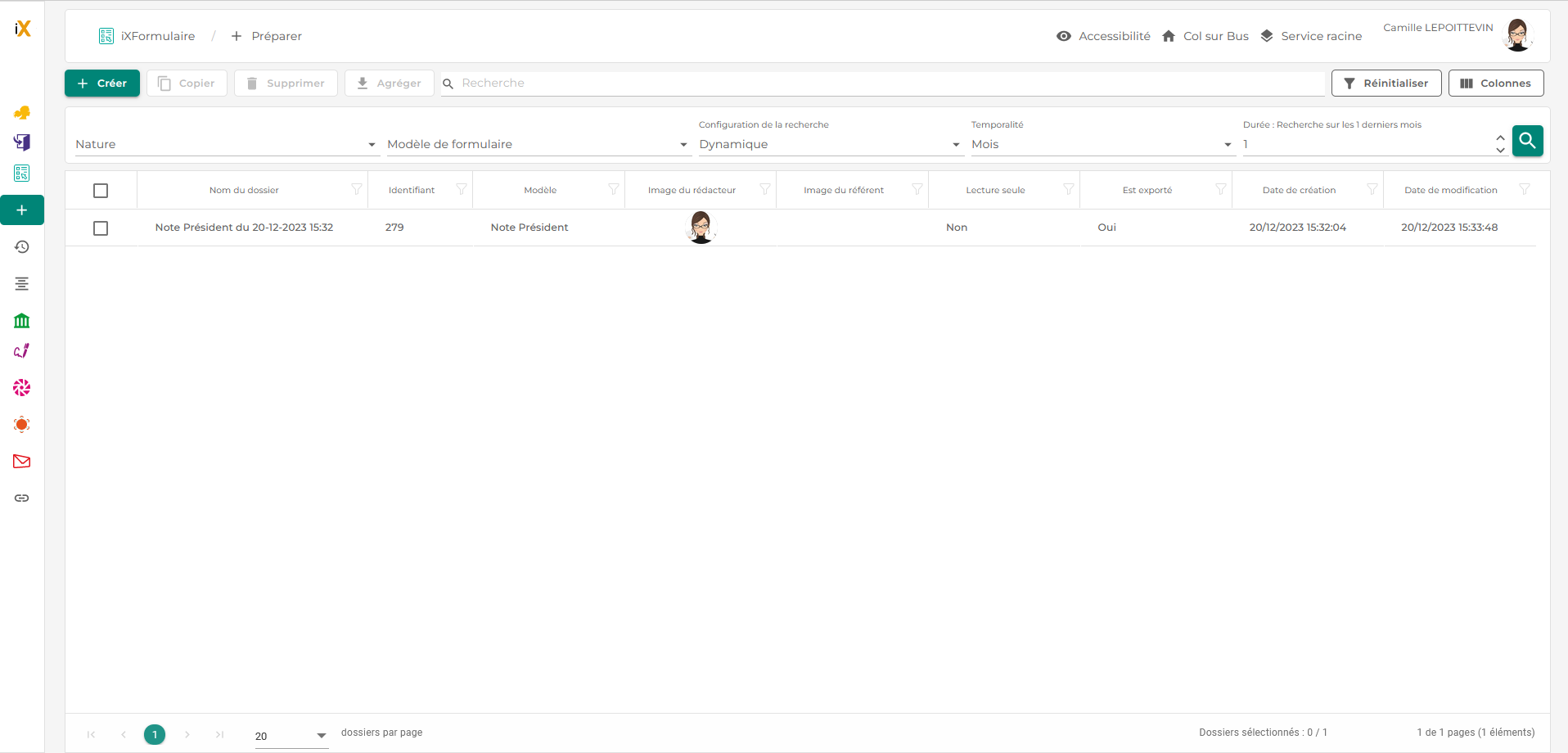Go to the previous page arrow
1568x753 pixels.
coord(123,735)
